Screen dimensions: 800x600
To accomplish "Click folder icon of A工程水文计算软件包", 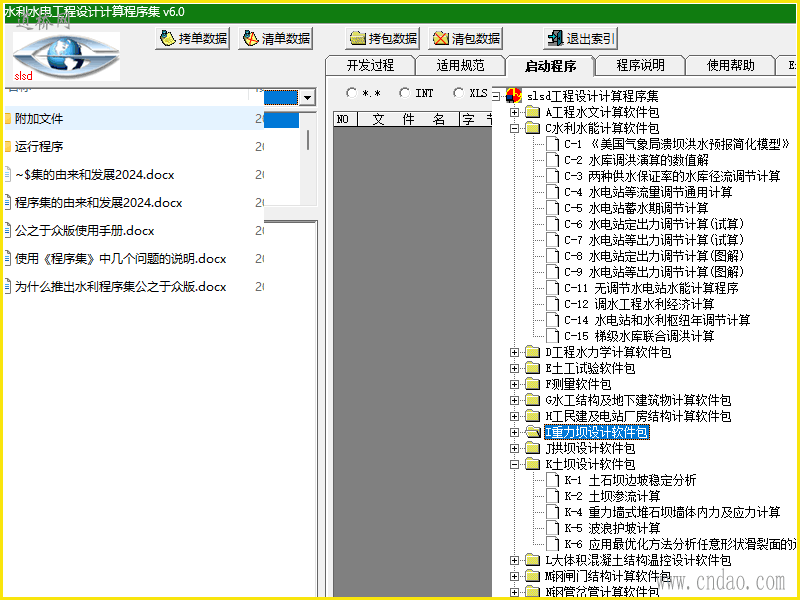I will pyautogui.click(x=533, y=112).
